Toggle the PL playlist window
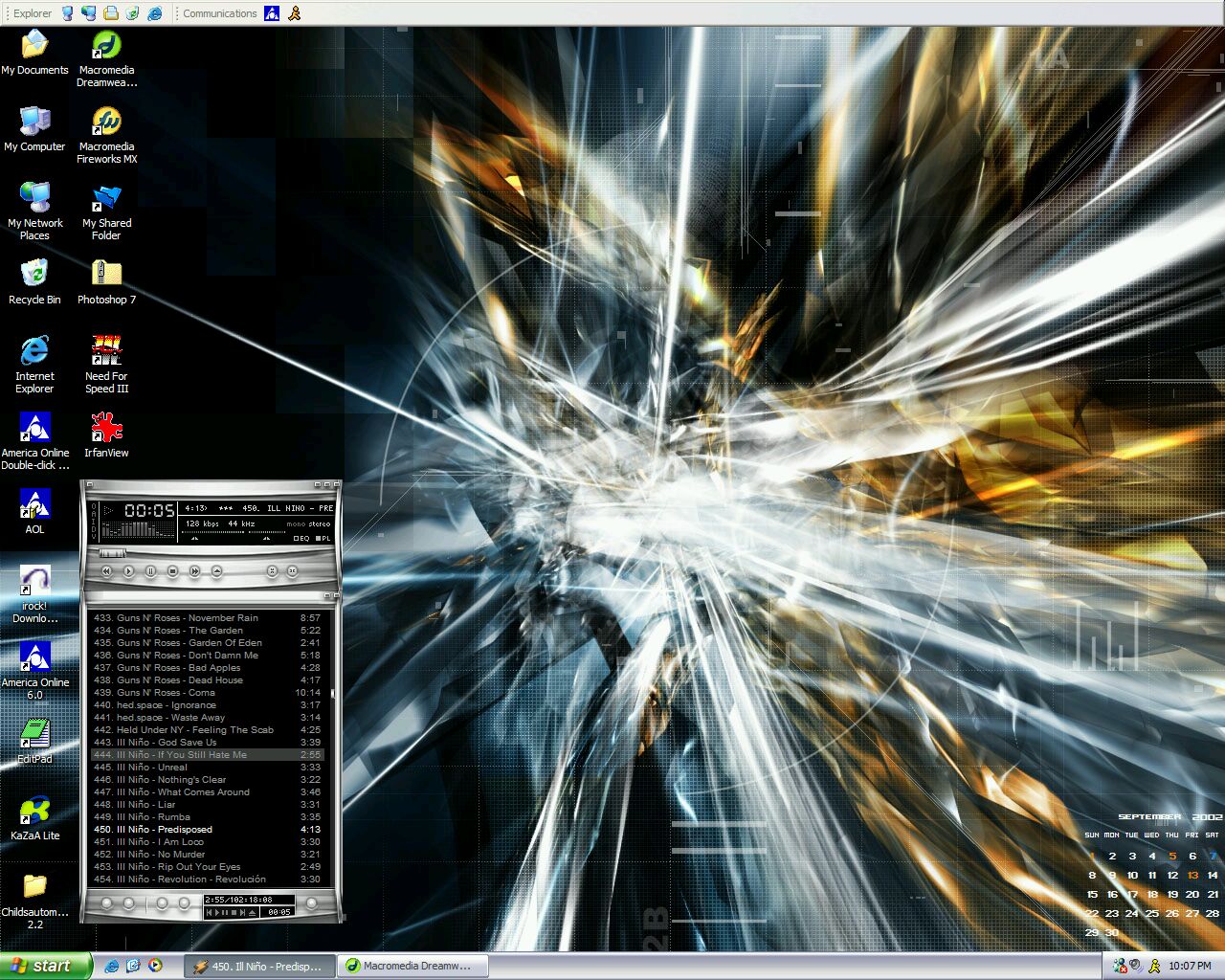Image resolution: width=1225 pixels, height=980 pixels. point(323,538)
